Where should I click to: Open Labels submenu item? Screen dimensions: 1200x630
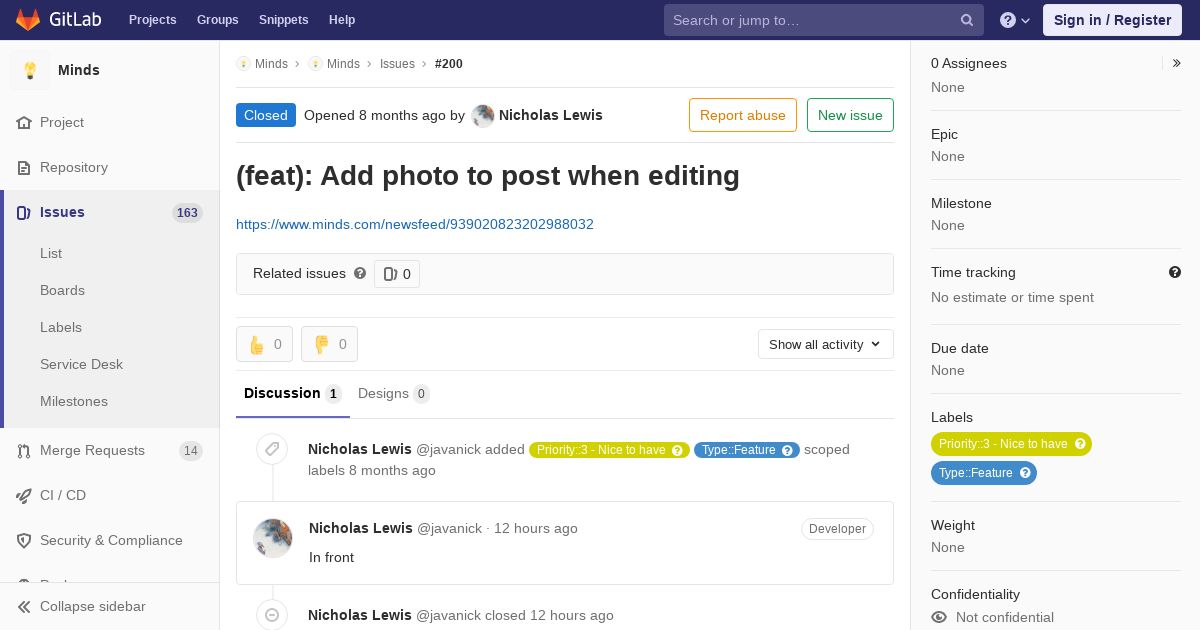[x=61, y=327]
